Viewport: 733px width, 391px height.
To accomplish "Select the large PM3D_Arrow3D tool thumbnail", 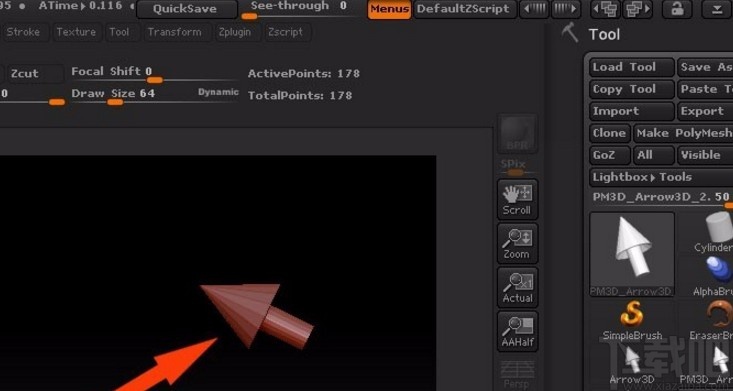I will click(632, 254).
